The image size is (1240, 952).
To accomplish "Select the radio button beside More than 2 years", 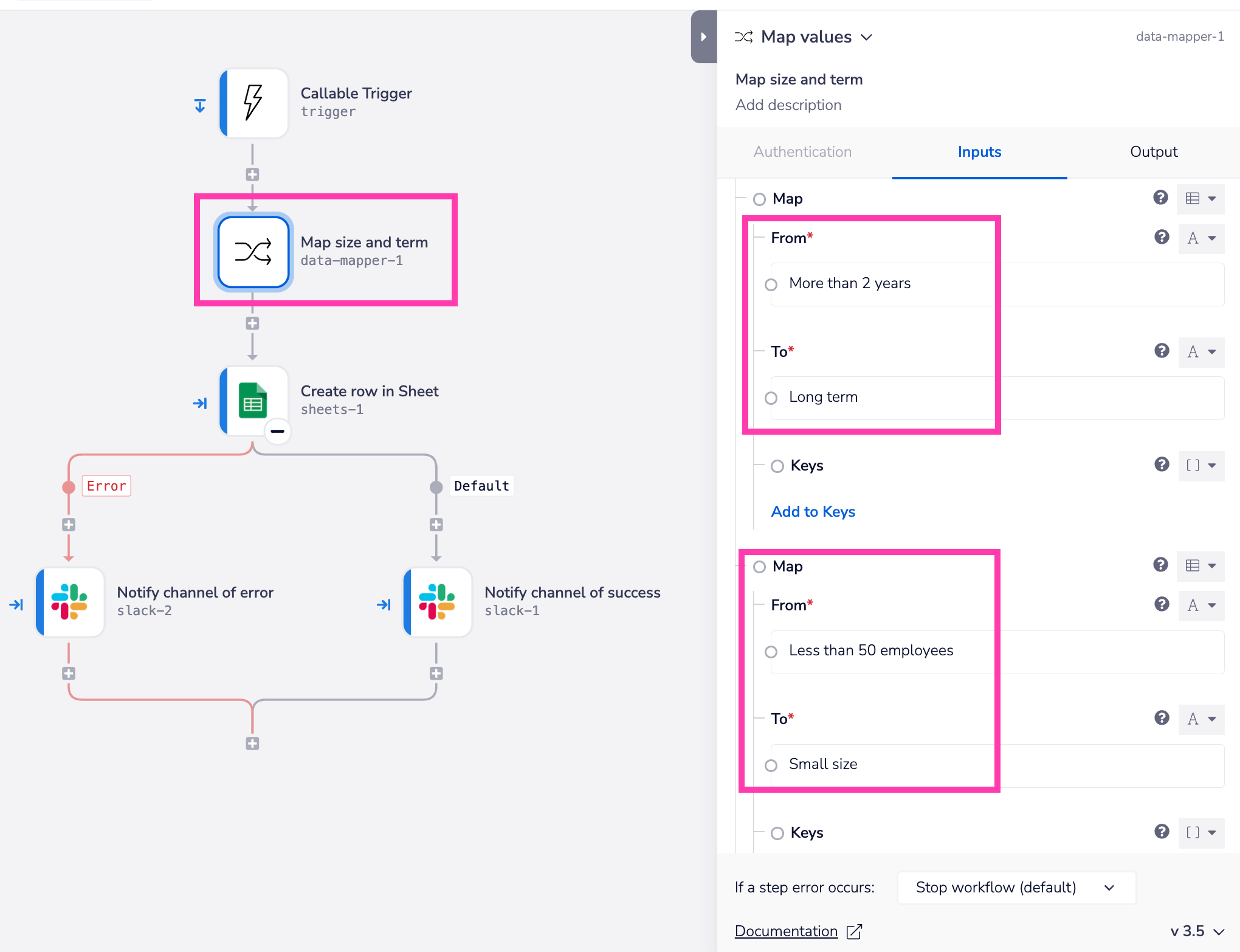I will click(x=771, y=284).
